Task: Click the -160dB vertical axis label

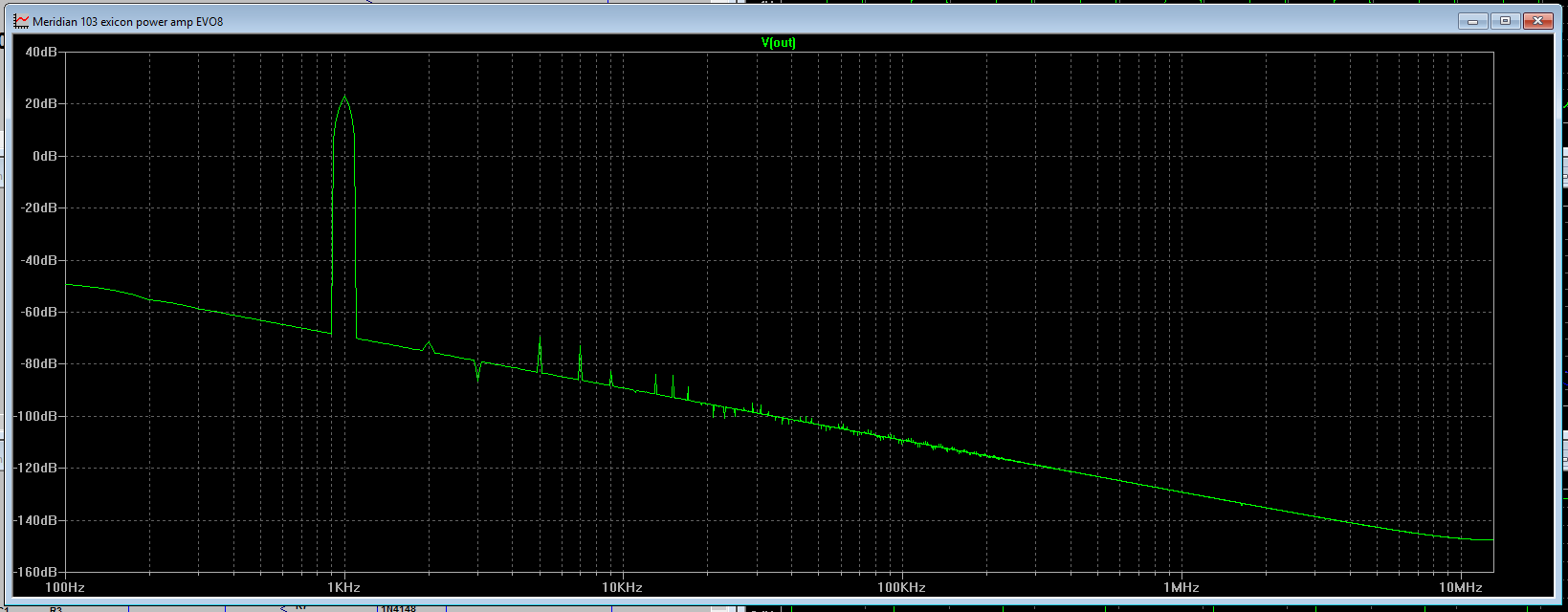Action: point(36,572)
